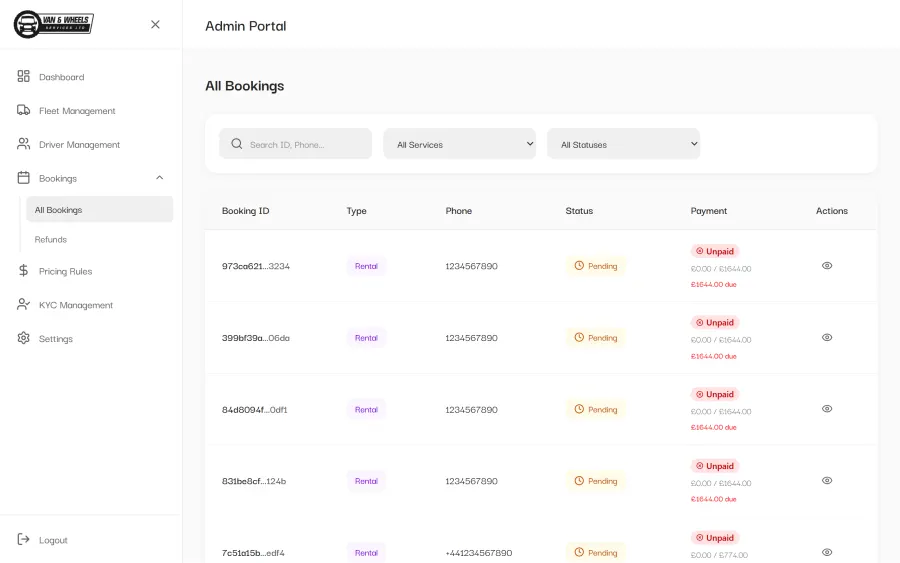Click Unpaid badge in 973ca621 row

pyautogui.click(x=715, y=251)
